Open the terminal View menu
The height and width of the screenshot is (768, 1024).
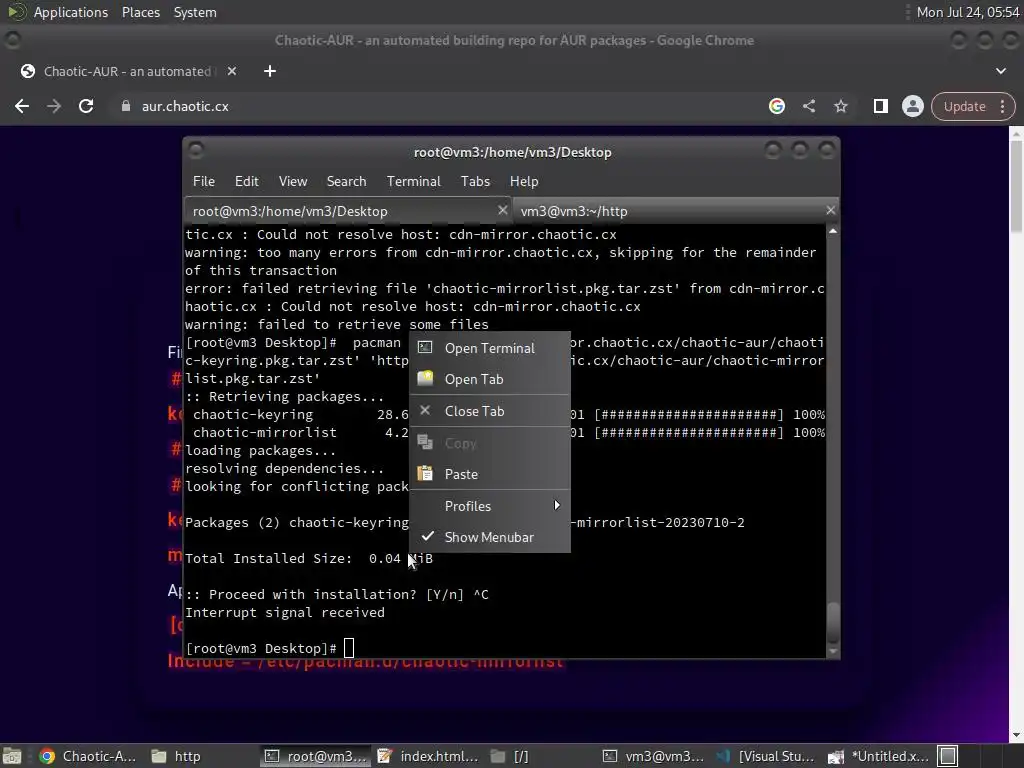(x=293, y=182)
